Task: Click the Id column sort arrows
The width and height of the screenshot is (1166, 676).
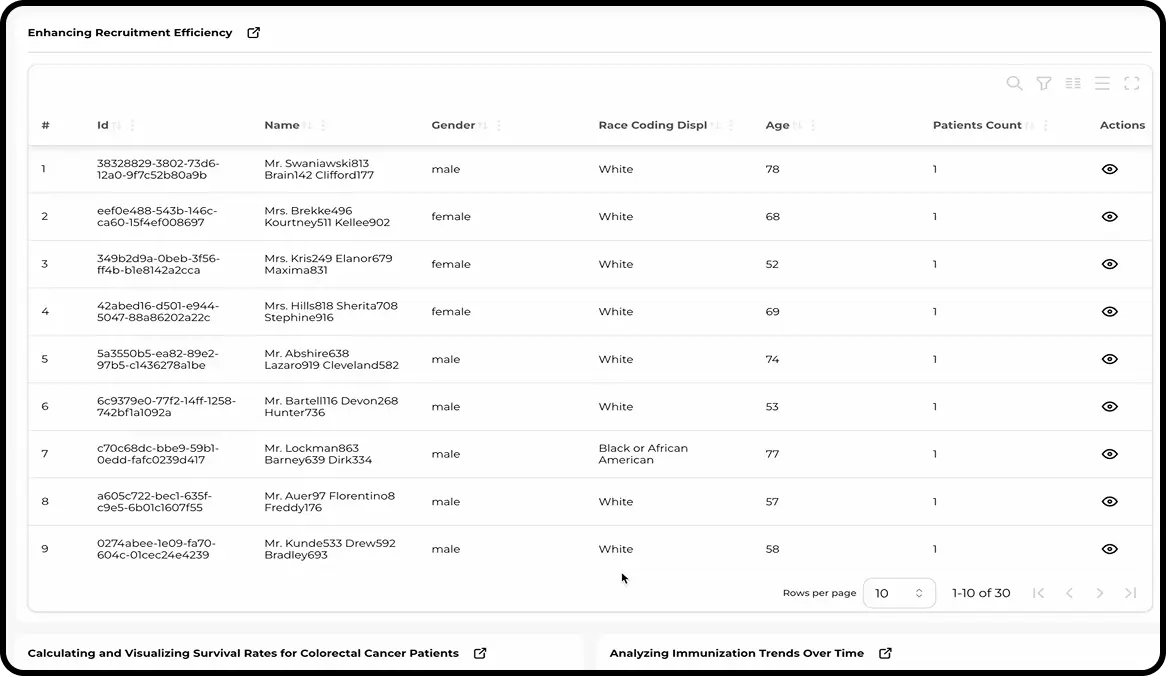Action: [x=117, y=126]
